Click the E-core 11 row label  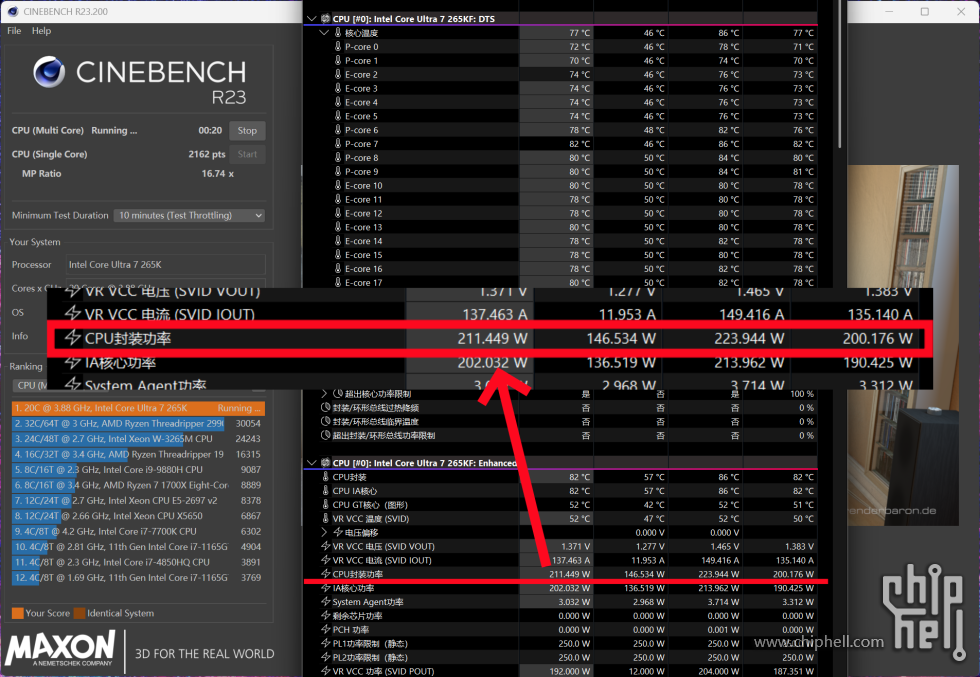click(x=363, y=199)
